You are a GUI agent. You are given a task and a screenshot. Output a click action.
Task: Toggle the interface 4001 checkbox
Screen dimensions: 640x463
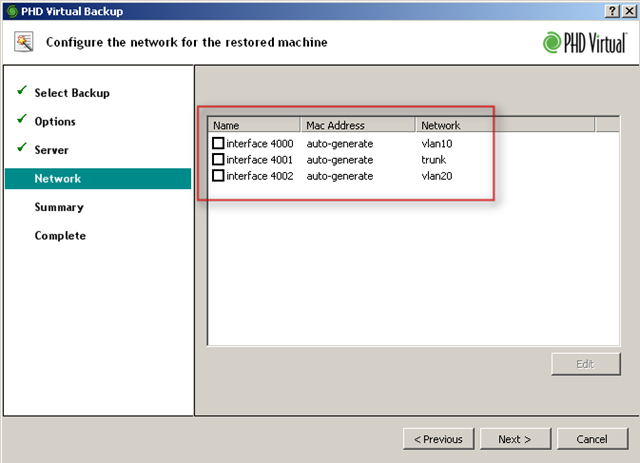[x=218, y=160]
